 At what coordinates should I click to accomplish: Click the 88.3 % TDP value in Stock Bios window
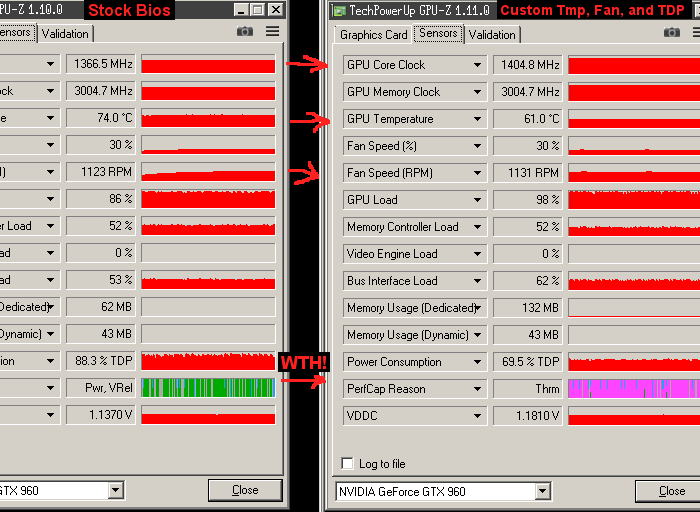[101, 361]
